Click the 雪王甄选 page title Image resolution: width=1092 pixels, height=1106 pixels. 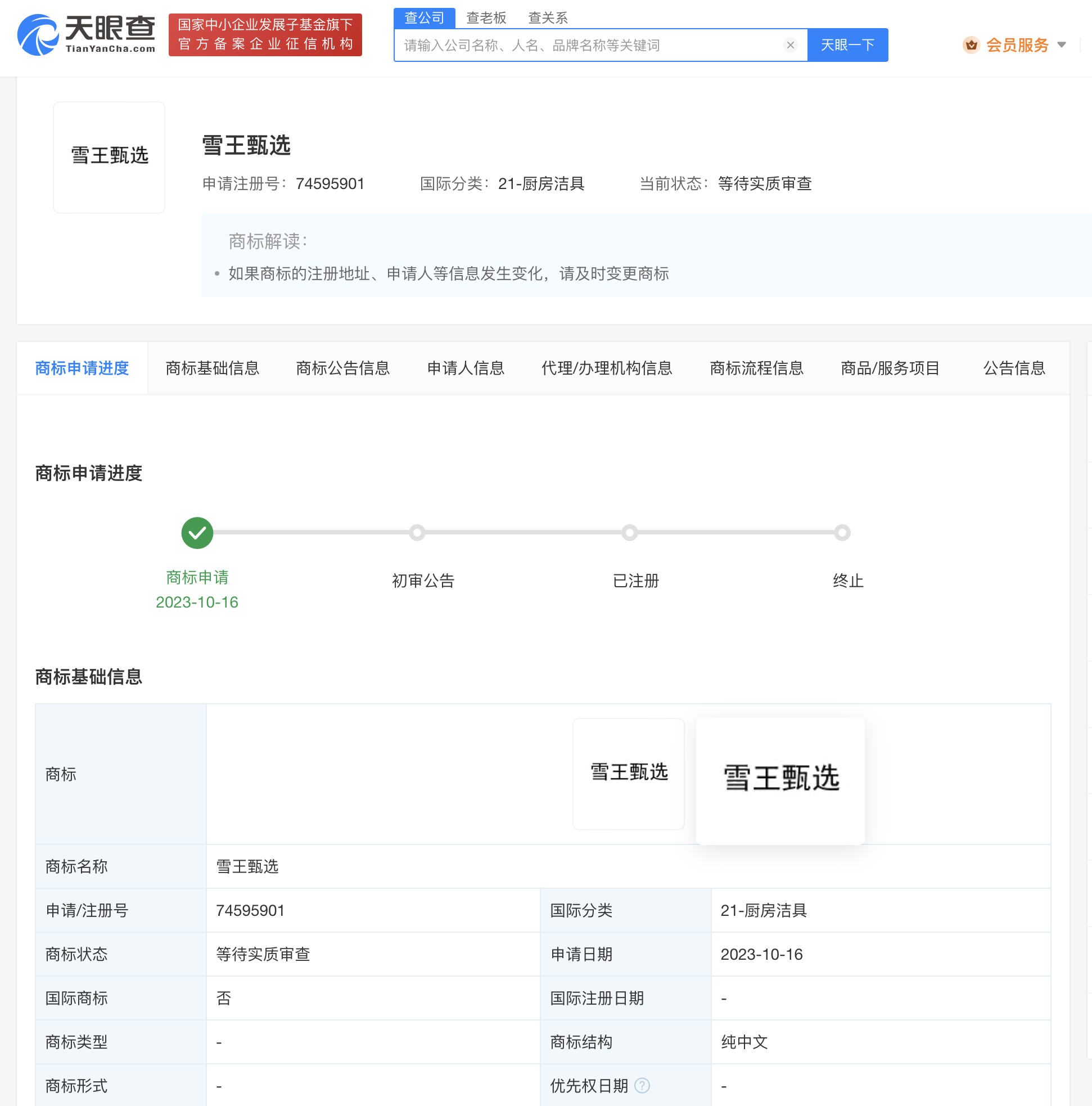click(246, 145)
